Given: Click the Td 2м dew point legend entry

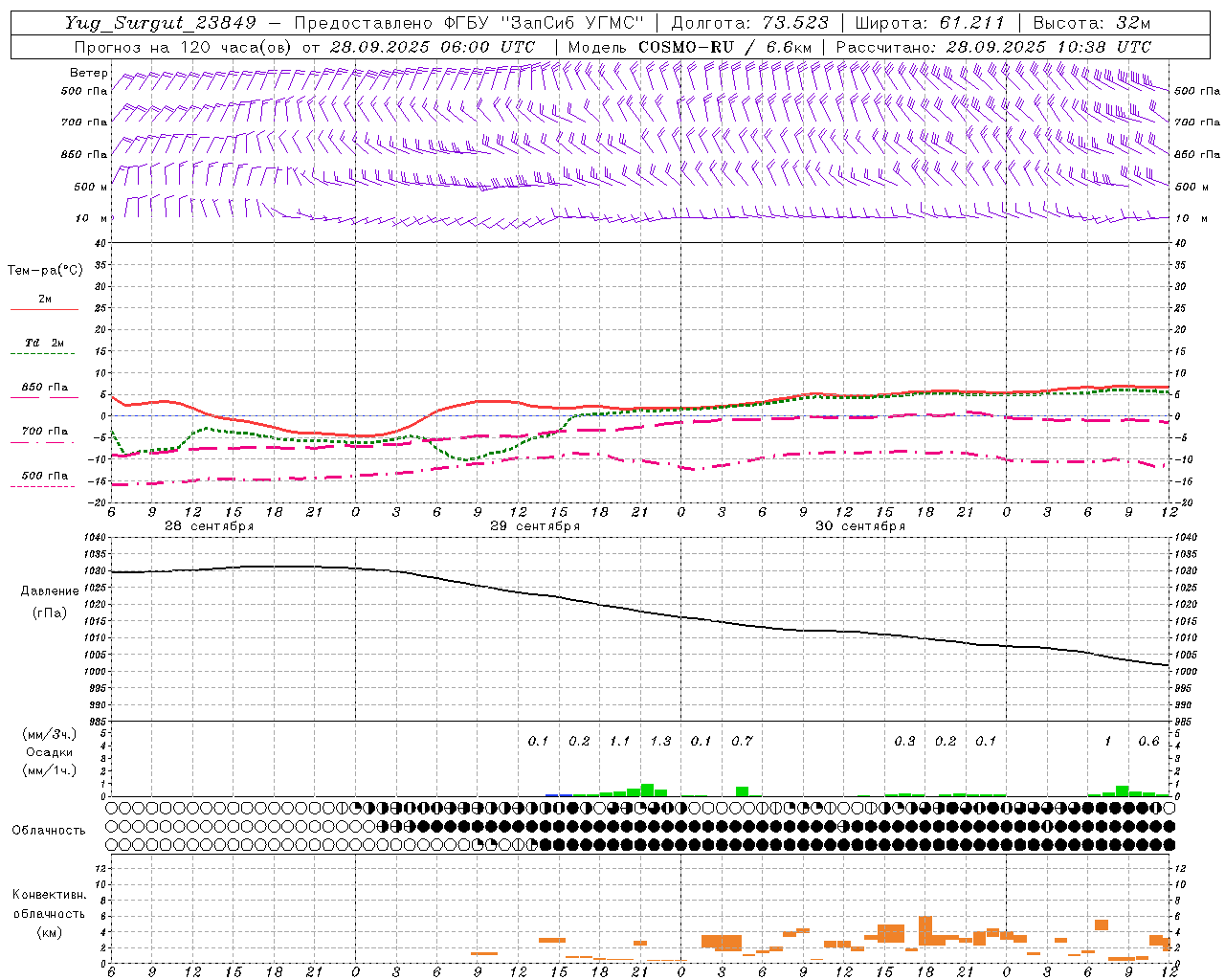Looking at the screenshot, I should [45, 343].
